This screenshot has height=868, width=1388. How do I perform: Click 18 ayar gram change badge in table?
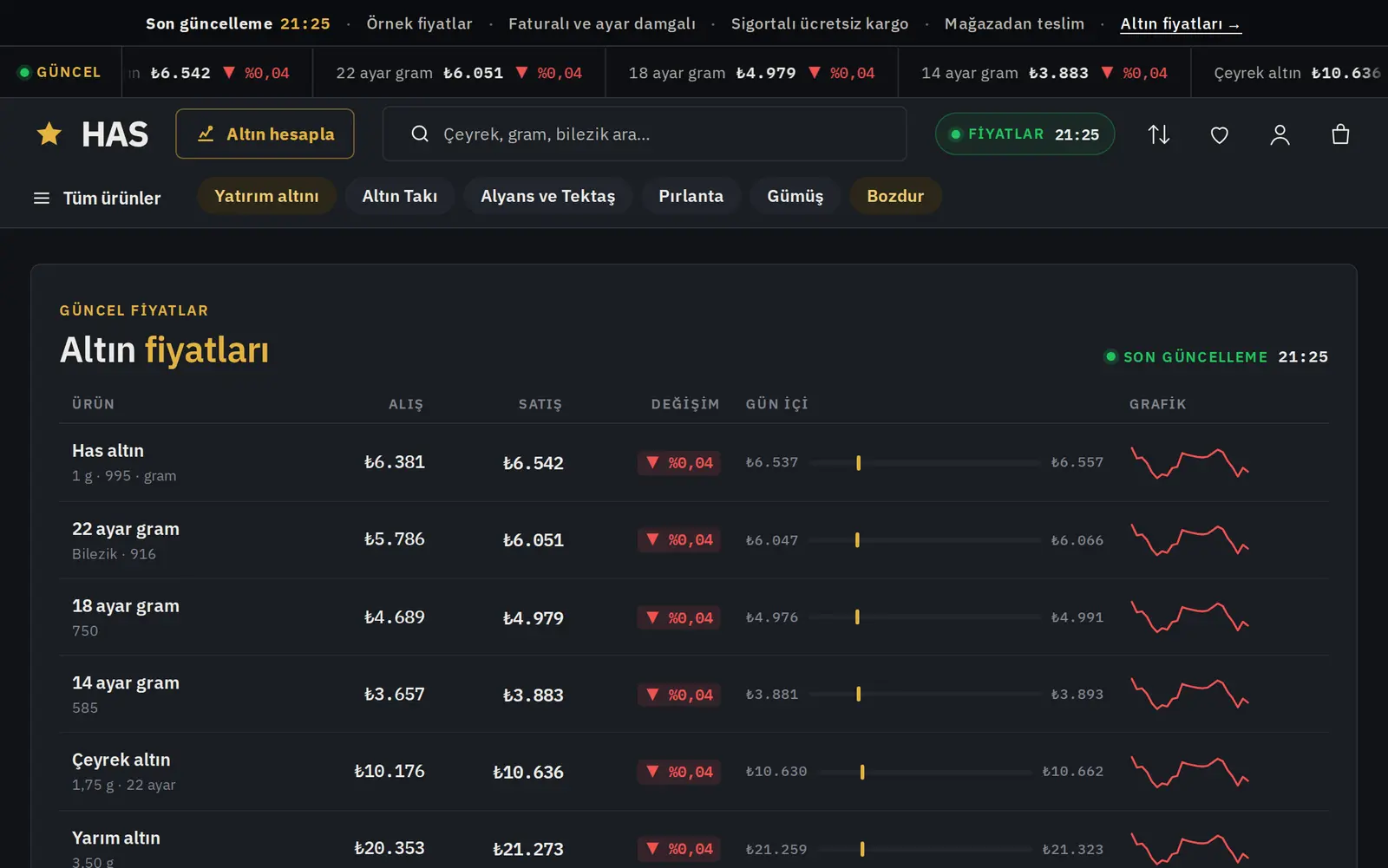coord(679,617)
